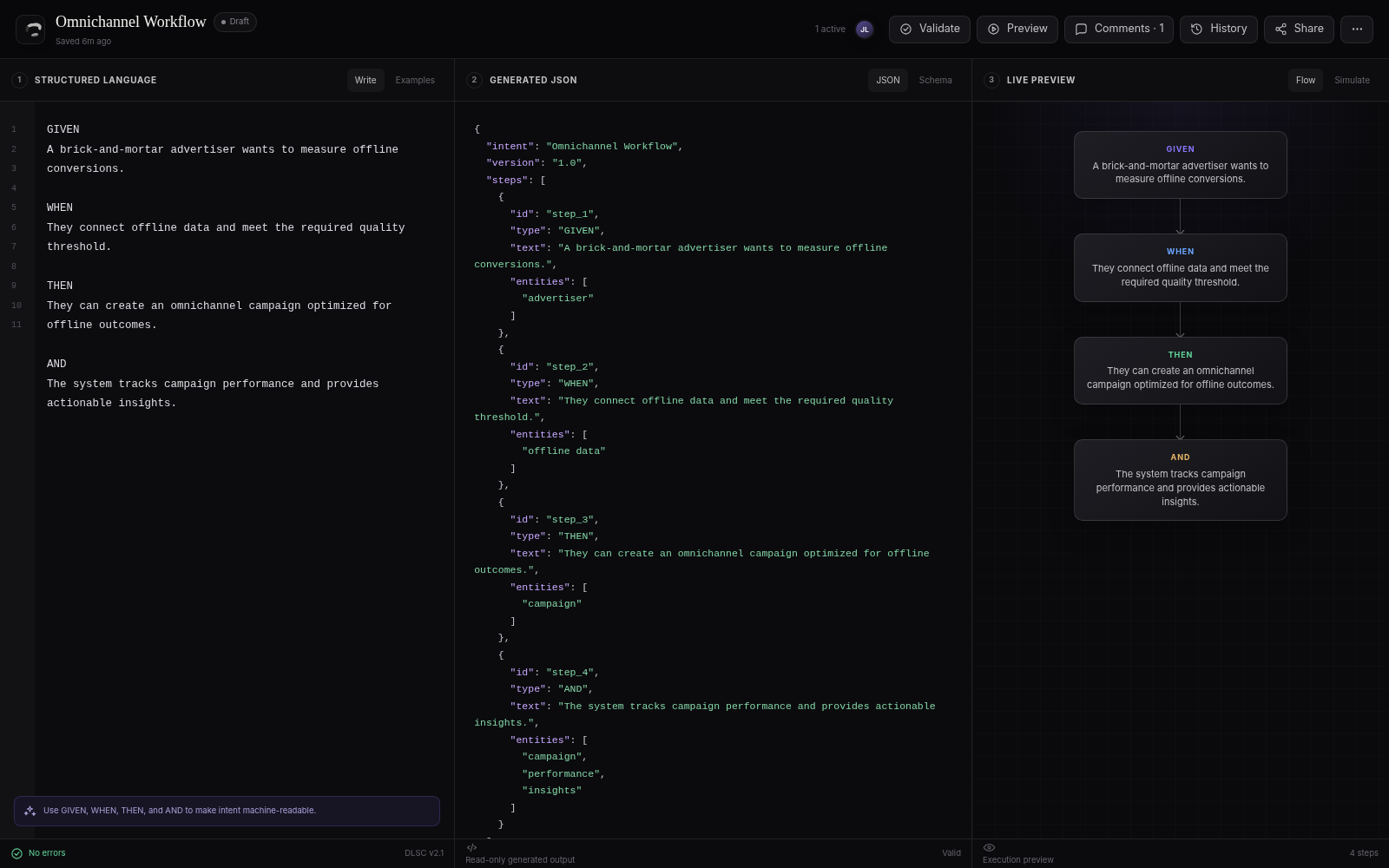Click the Share button
Viewport: 1389px width, 868px height.
pyautogui.click(x=1299, y=29)
